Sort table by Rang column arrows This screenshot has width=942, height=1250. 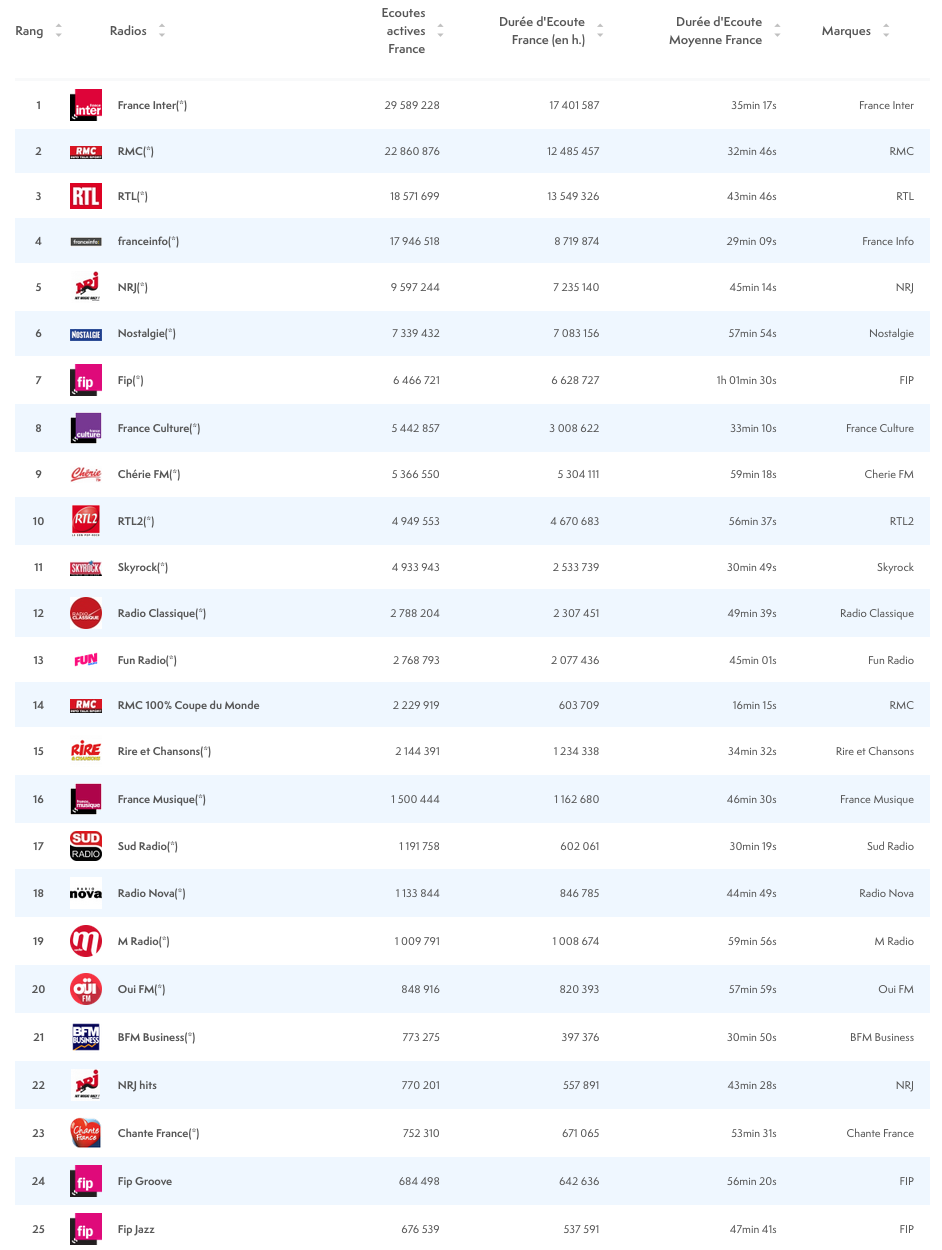[x=58, y=31]
